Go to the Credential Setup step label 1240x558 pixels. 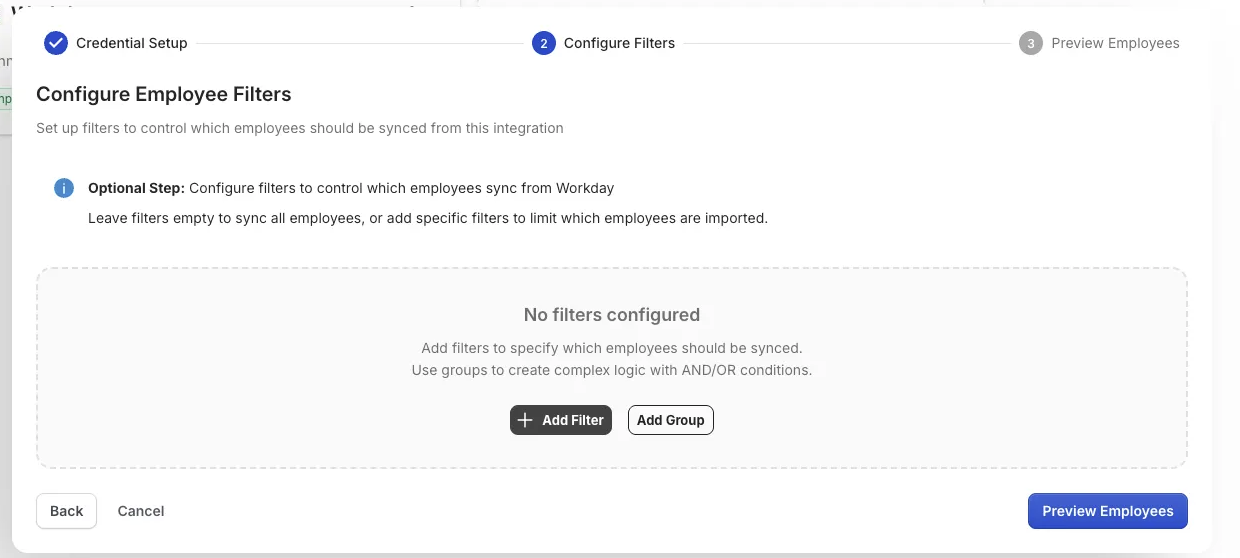click(x=132, y=43)
